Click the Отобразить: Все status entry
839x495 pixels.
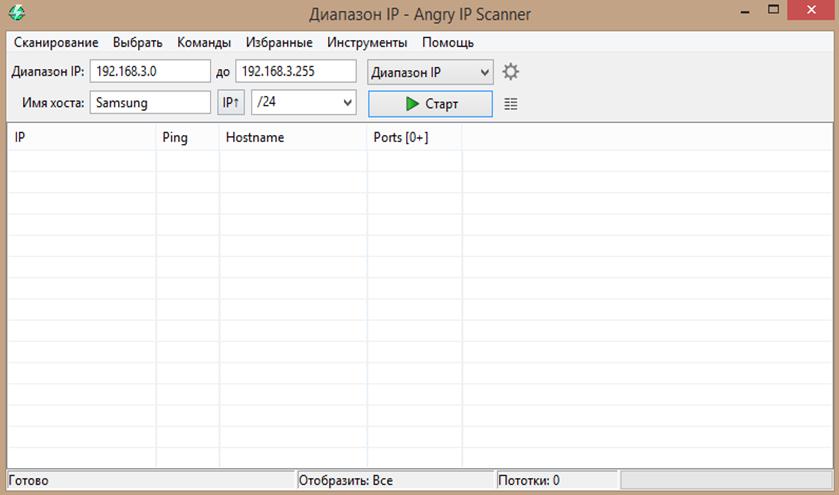coord(346,481)
